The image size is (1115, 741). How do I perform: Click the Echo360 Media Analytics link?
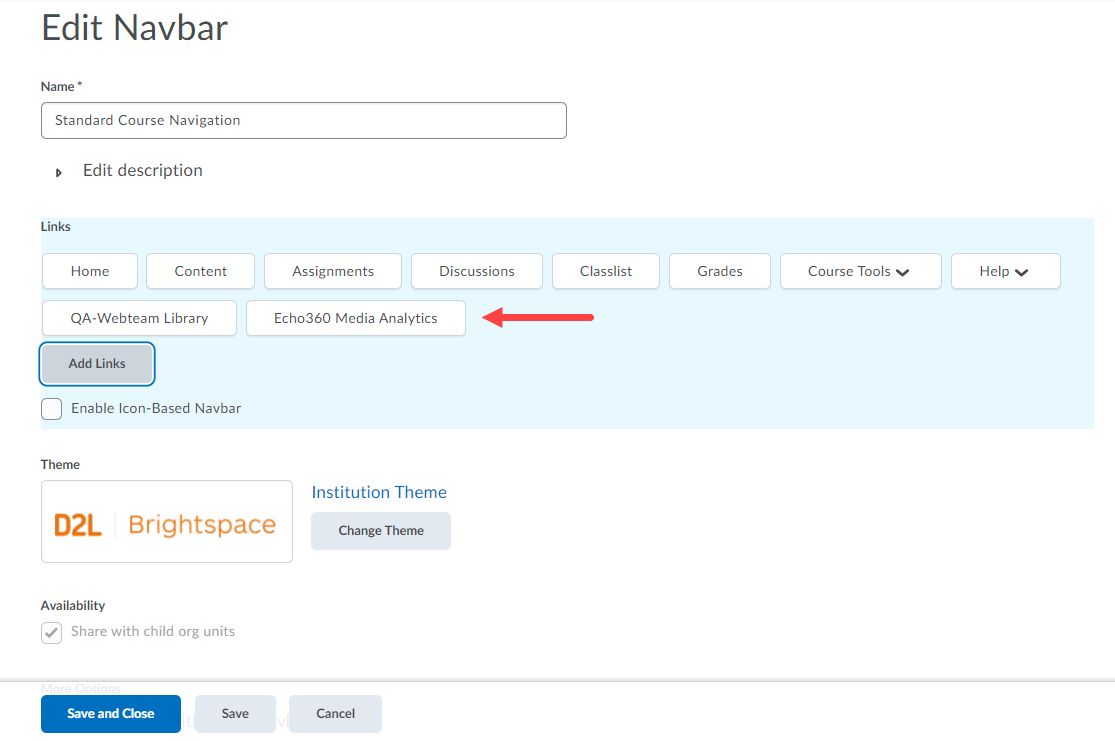[x=356, y=318]
